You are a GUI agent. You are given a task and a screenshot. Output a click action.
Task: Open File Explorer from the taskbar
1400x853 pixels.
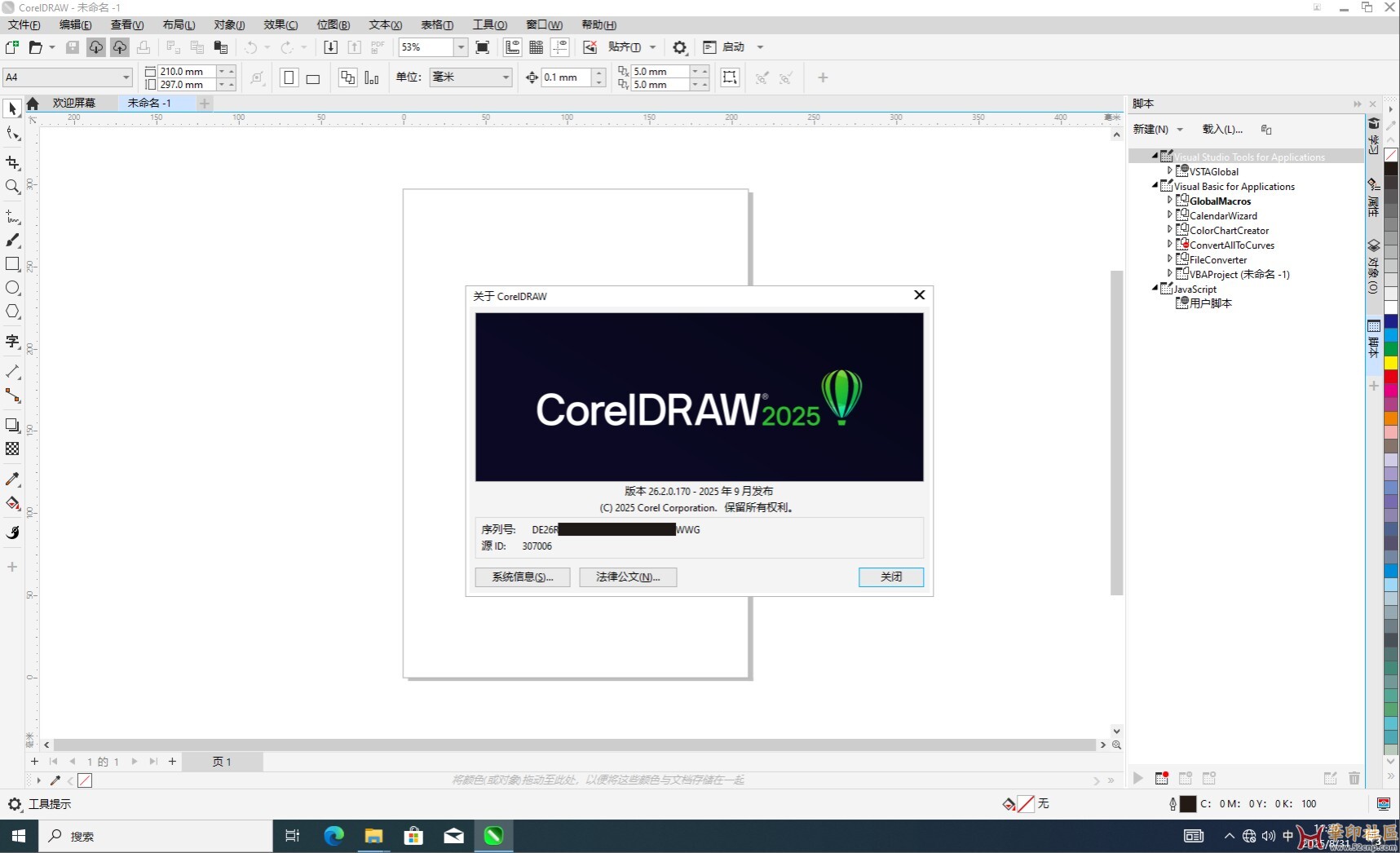(x=373, y=836)
